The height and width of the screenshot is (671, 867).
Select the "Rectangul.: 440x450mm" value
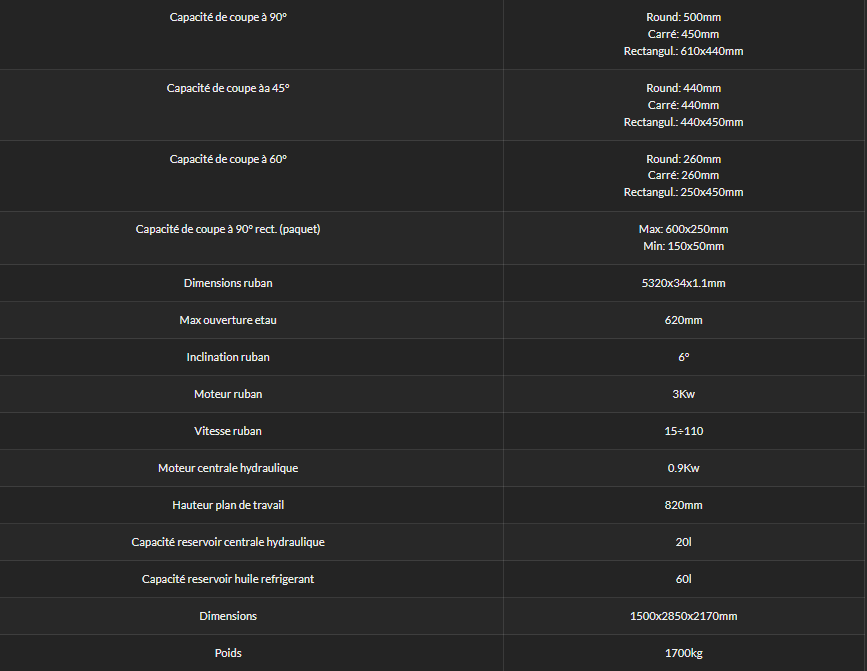click(x=683, y=122)
